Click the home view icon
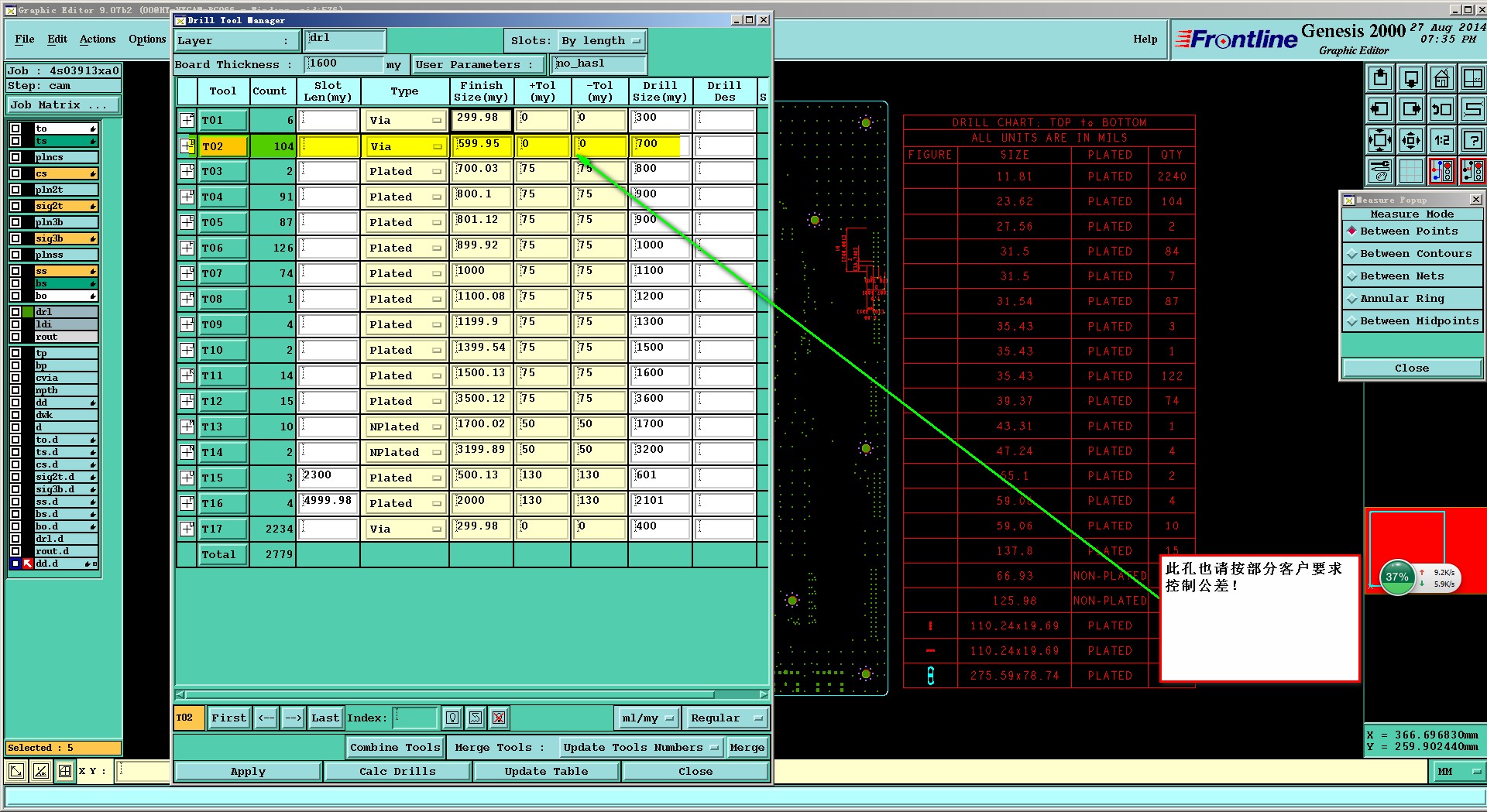 1441,78
